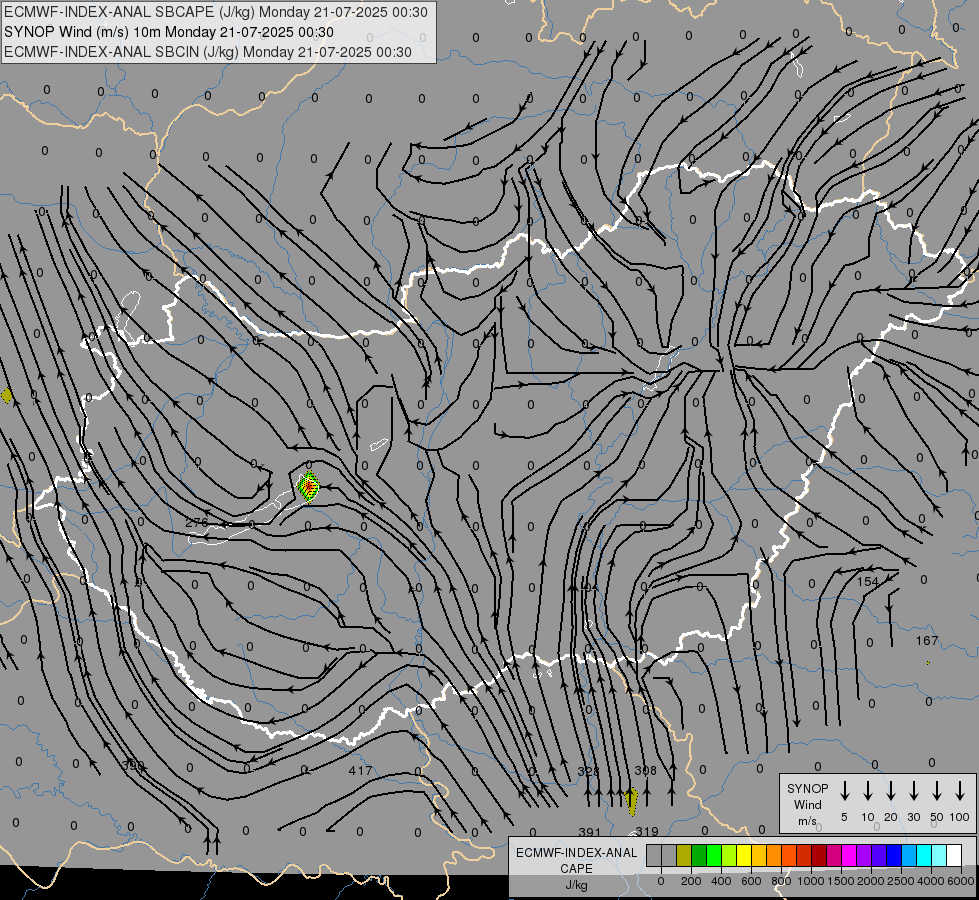The image size is (979, 900).
Task: Click the 1000 tick label on CAPE scale
Action: coord(811,881)
